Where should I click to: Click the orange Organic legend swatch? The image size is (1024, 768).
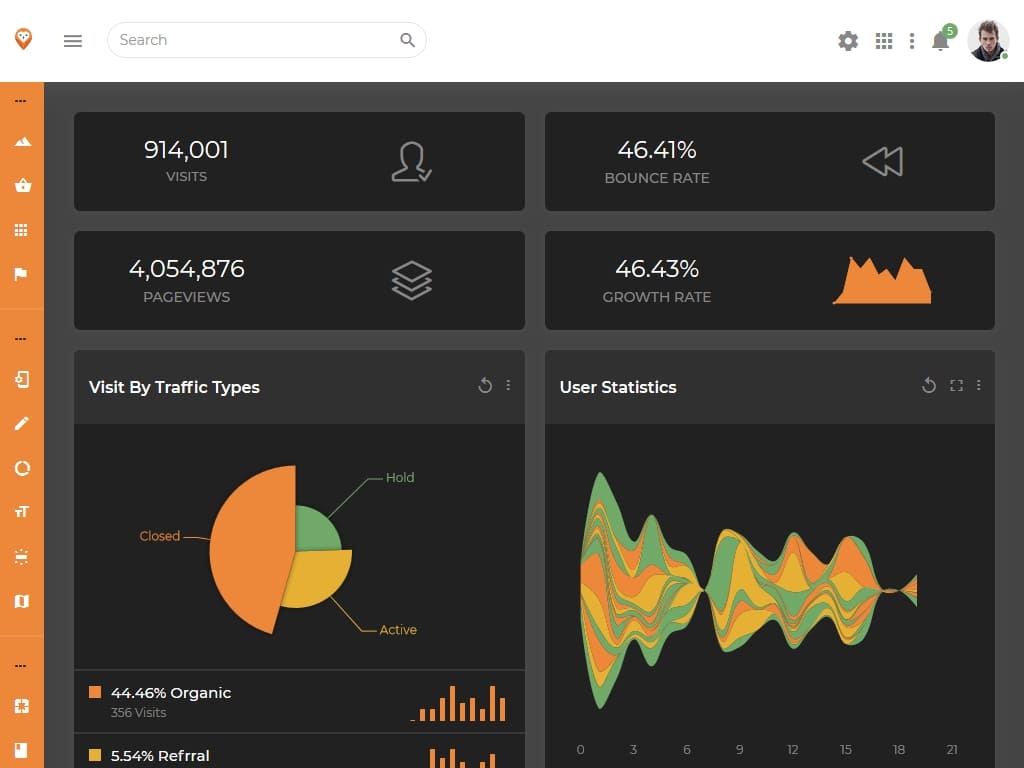click(x=95, y=692)
